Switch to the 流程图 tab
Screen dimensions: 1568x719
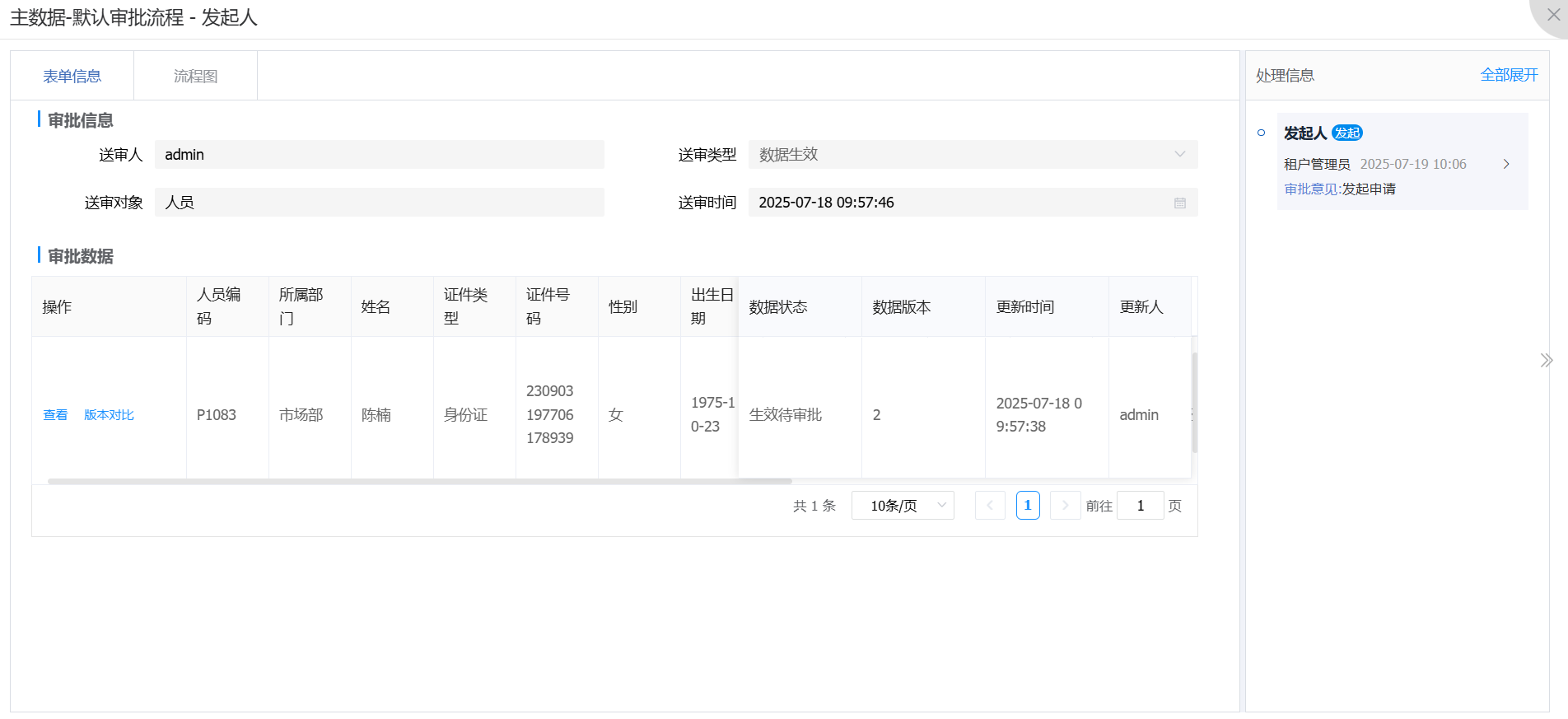pos(195,77)
